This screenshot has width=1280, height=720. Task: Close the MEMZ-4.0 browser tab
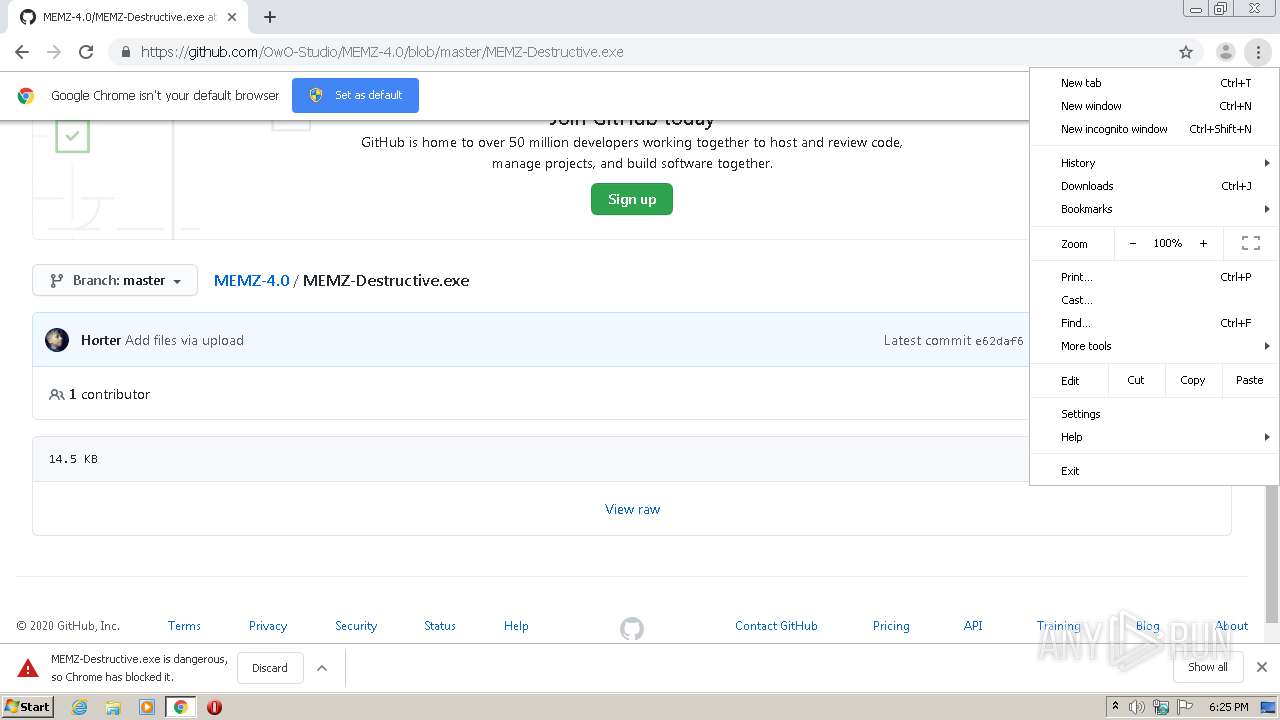tap(233, 17)
